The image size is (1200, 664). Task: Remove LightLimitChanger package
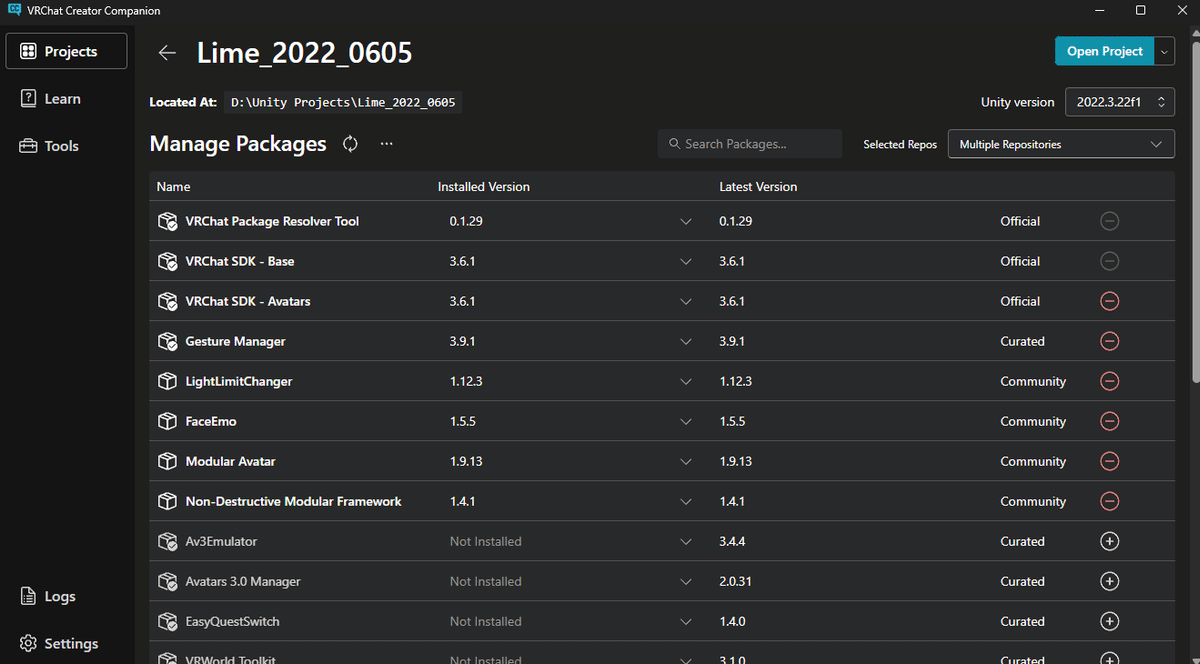point(1109,381)
